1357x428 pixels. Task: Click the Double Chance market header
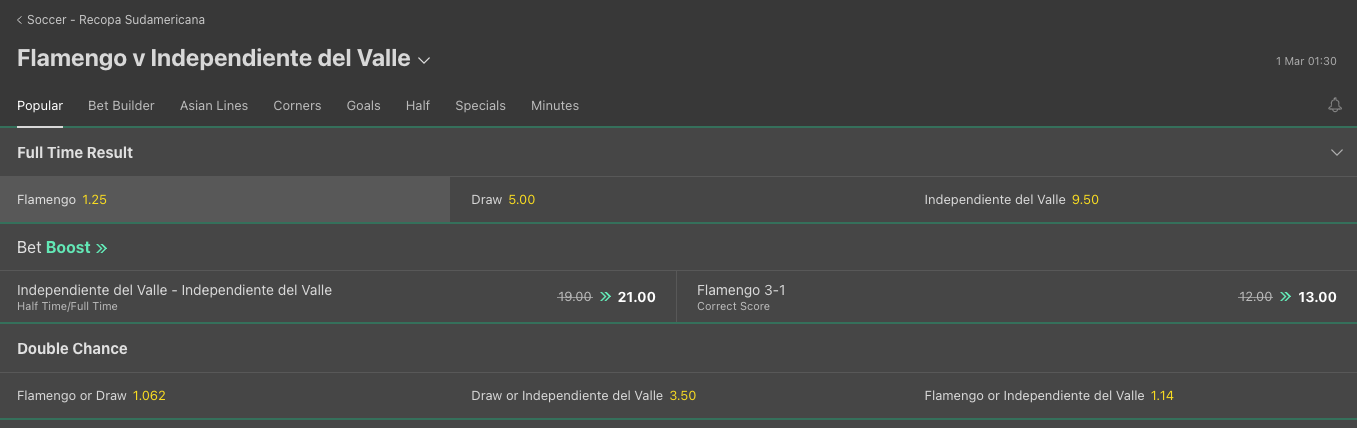pos(72,349)
